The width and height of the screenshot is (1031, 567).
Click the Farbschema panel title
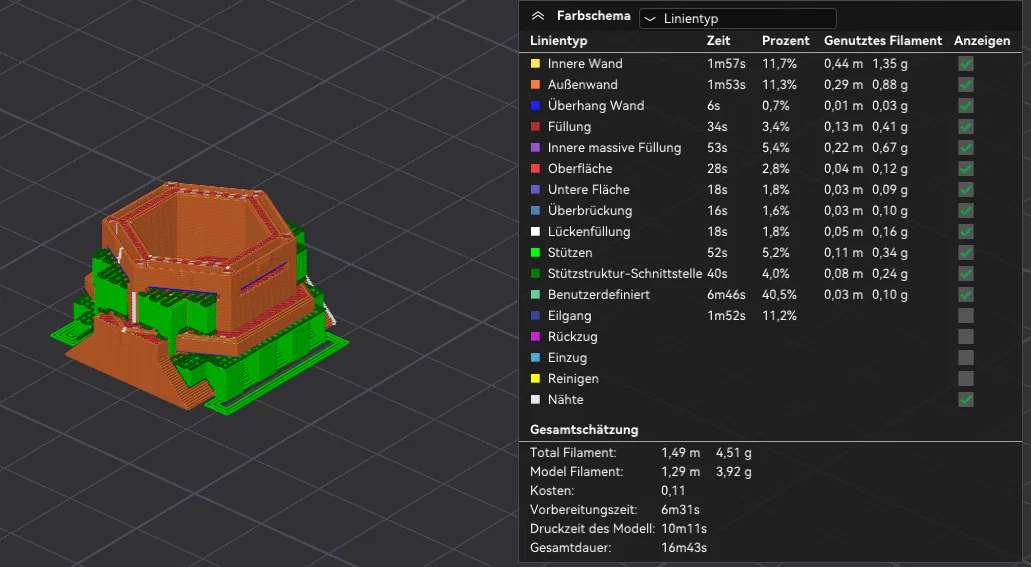click(594, 16)
